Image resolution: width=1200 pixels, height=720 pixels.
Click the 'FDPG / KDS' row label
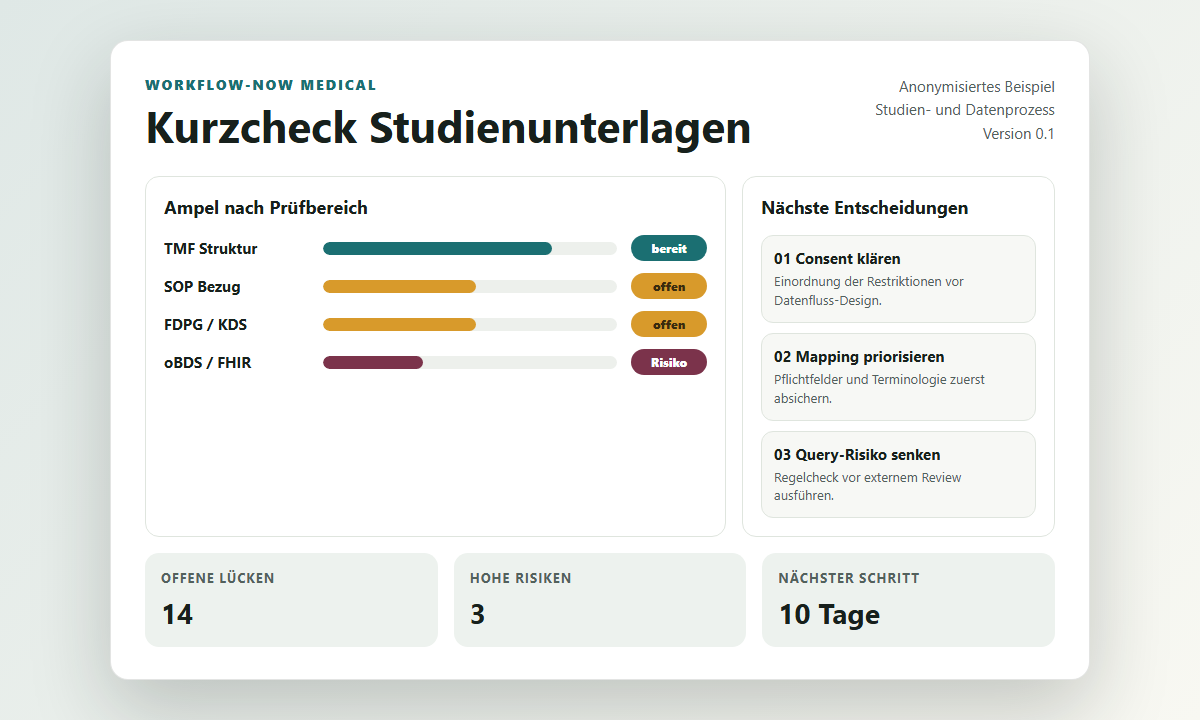[x=205, y=325]
